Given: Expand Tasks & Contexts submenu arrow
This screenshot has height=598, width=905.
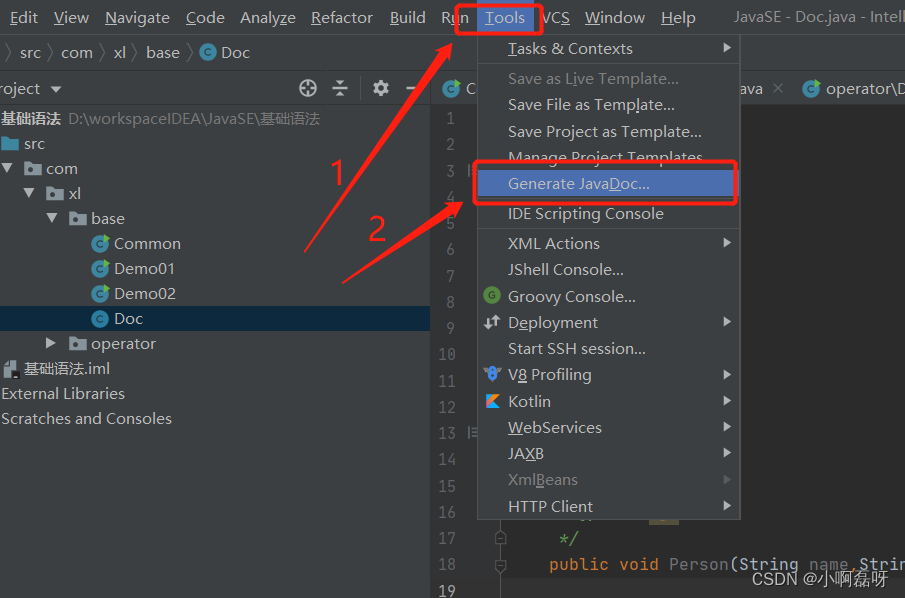Looking at the screenshot, I should [727, 48].
